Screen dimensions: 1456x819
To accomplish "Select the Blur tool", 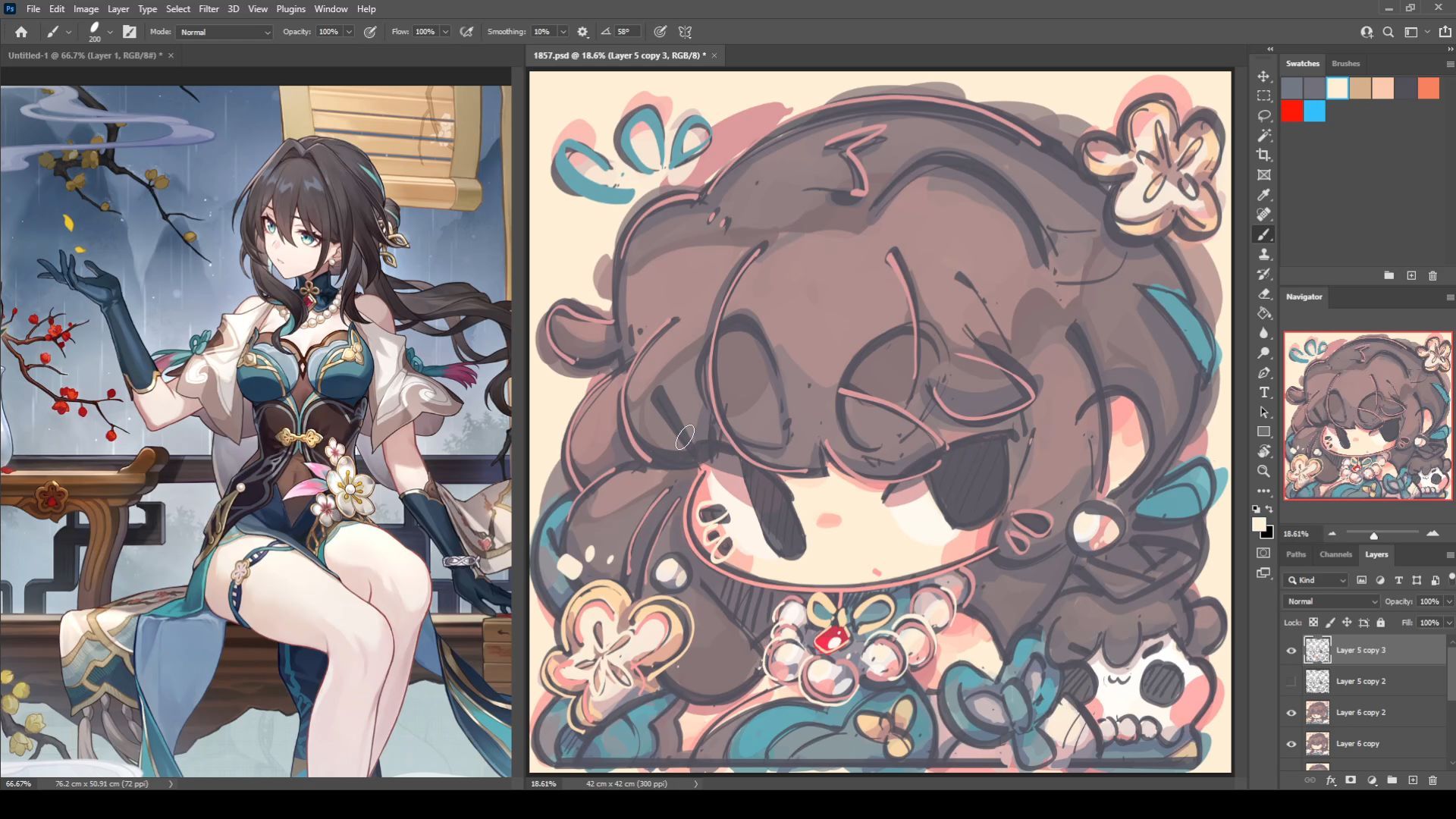I will tap(1263, 334).
